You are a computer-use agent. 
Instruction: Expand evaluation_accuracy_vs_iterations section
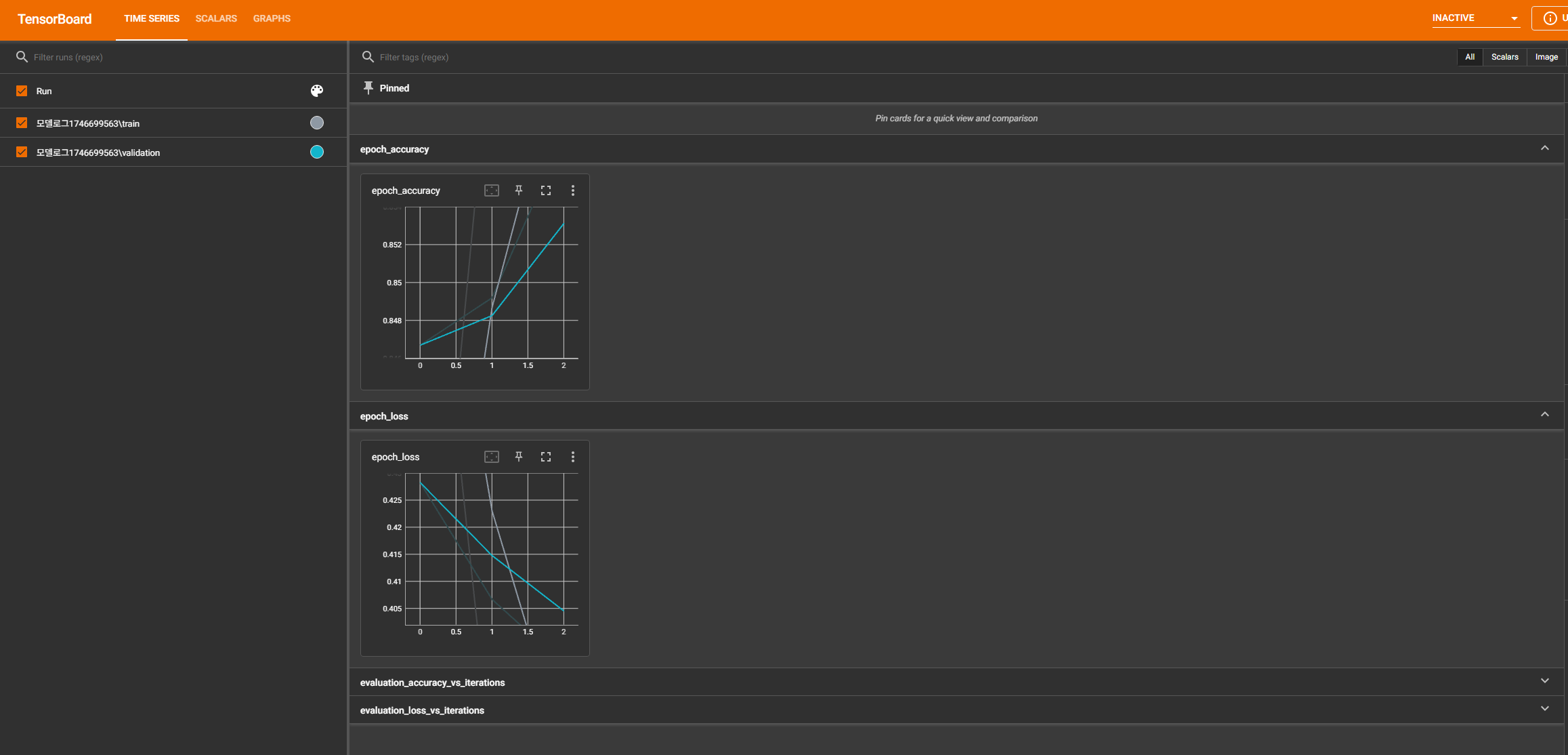[x=1544, y=681]
